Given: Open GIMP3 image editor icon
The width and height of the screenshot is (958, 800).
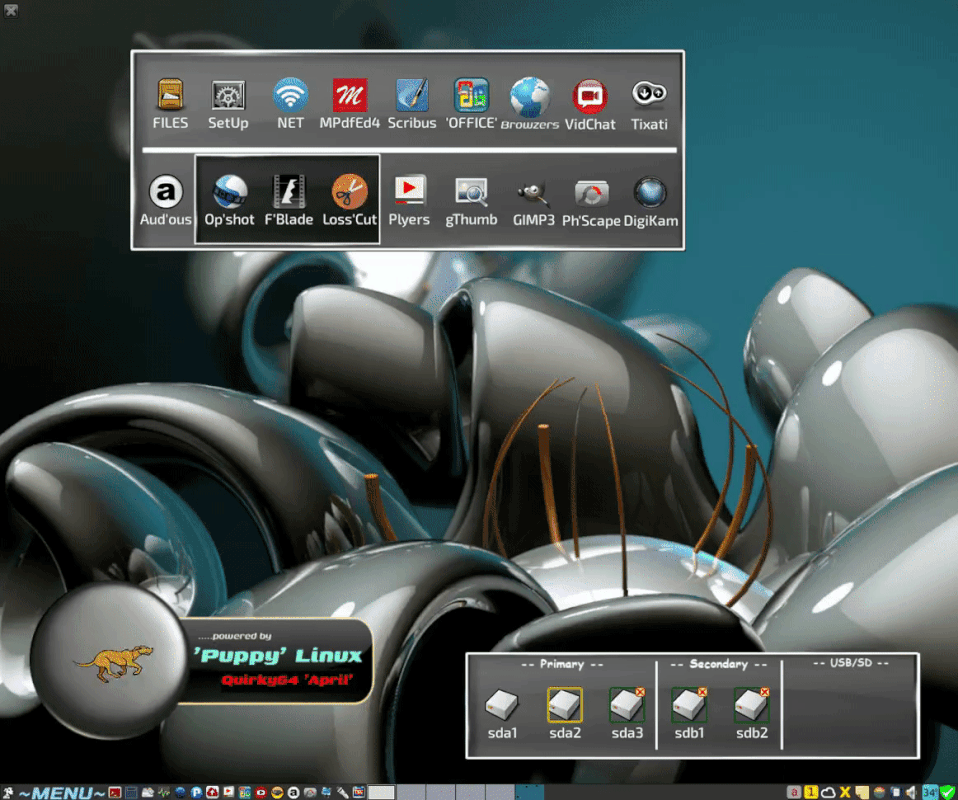Looking at the screenshot, I should tap(533, 193).
